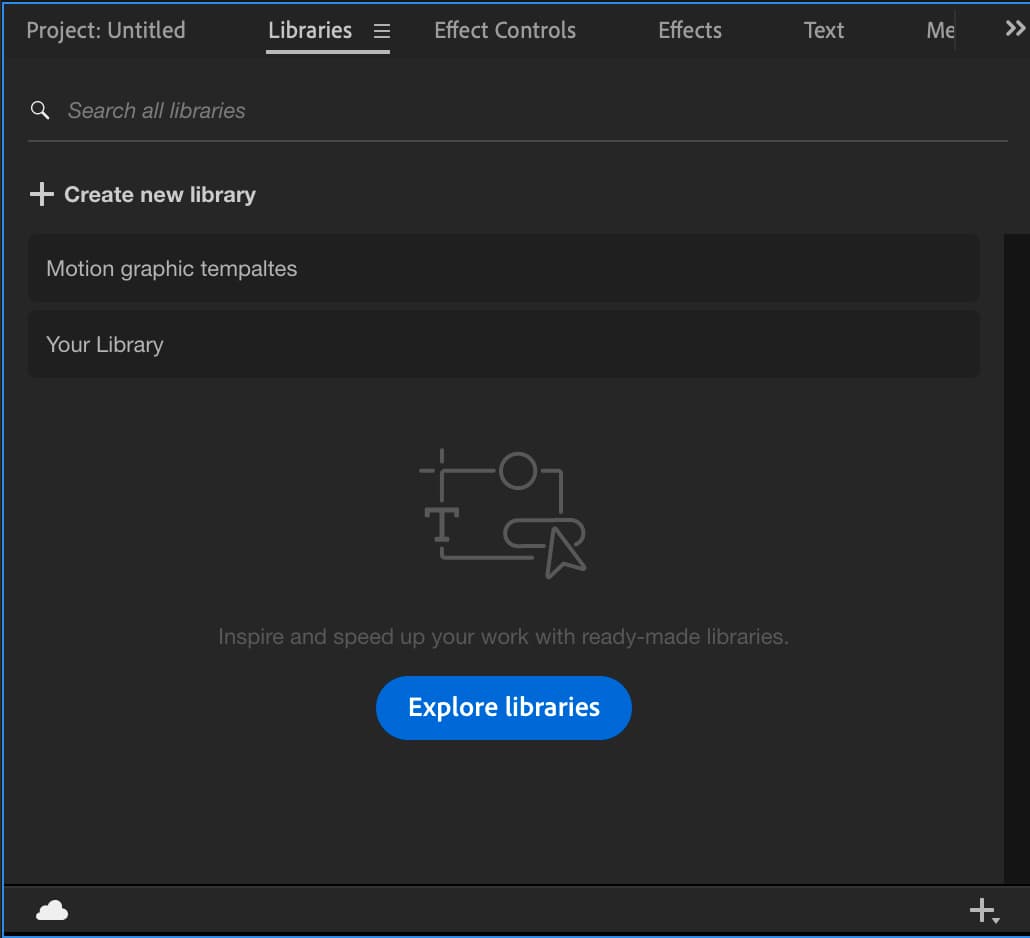This screenshot has height=938, width=1030.
Task: Open the Motion graphic tempaltes library
Action: (171, 268)
